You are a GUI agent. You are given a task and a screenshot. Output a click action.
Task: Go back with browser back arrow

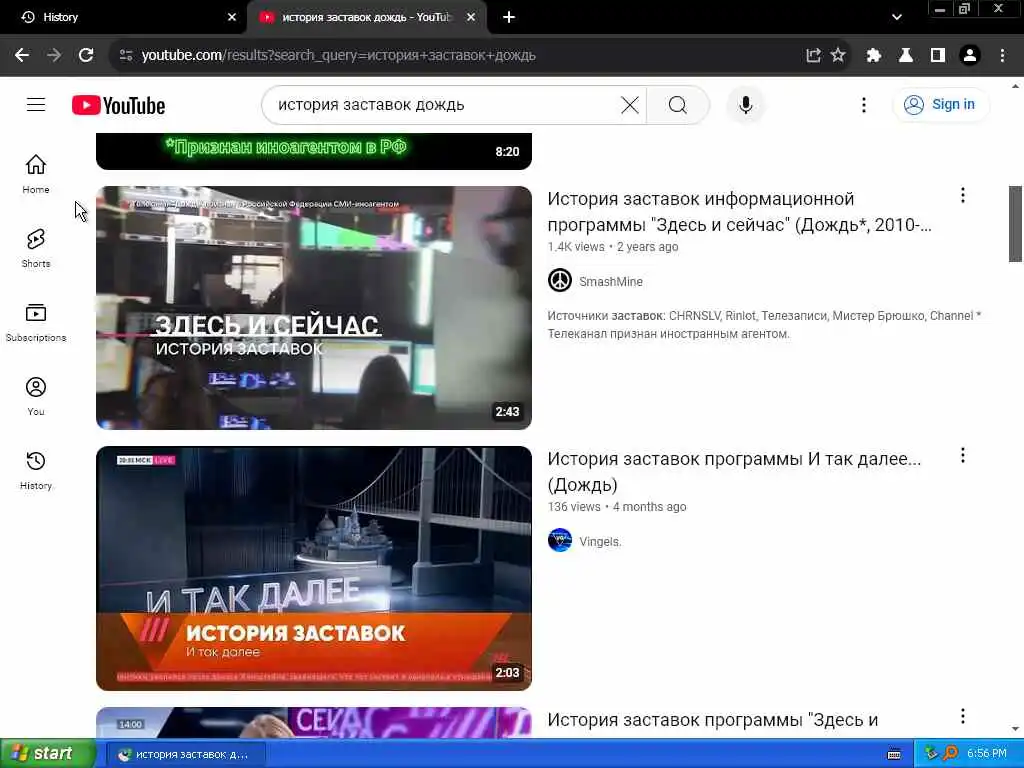pos(22,55)
